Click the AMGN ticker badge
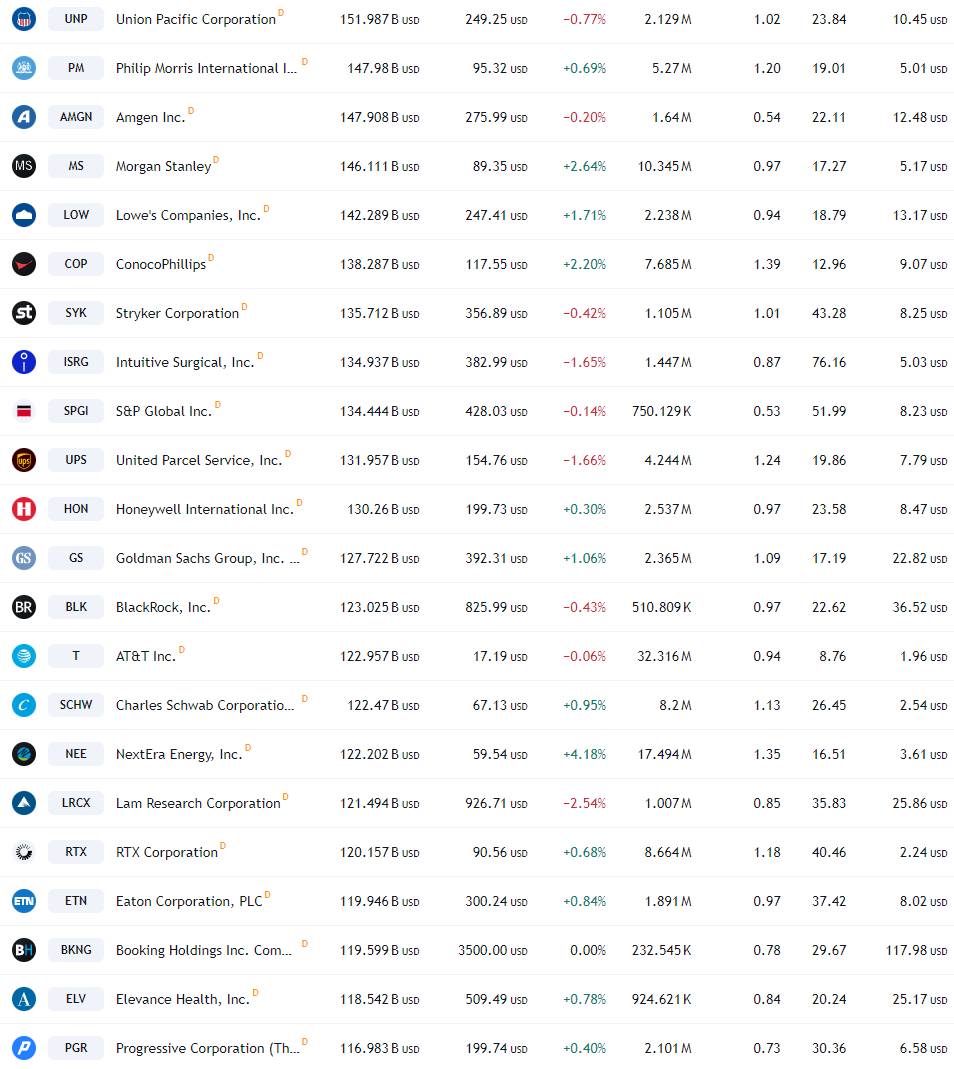 click(x=76, y=117)
